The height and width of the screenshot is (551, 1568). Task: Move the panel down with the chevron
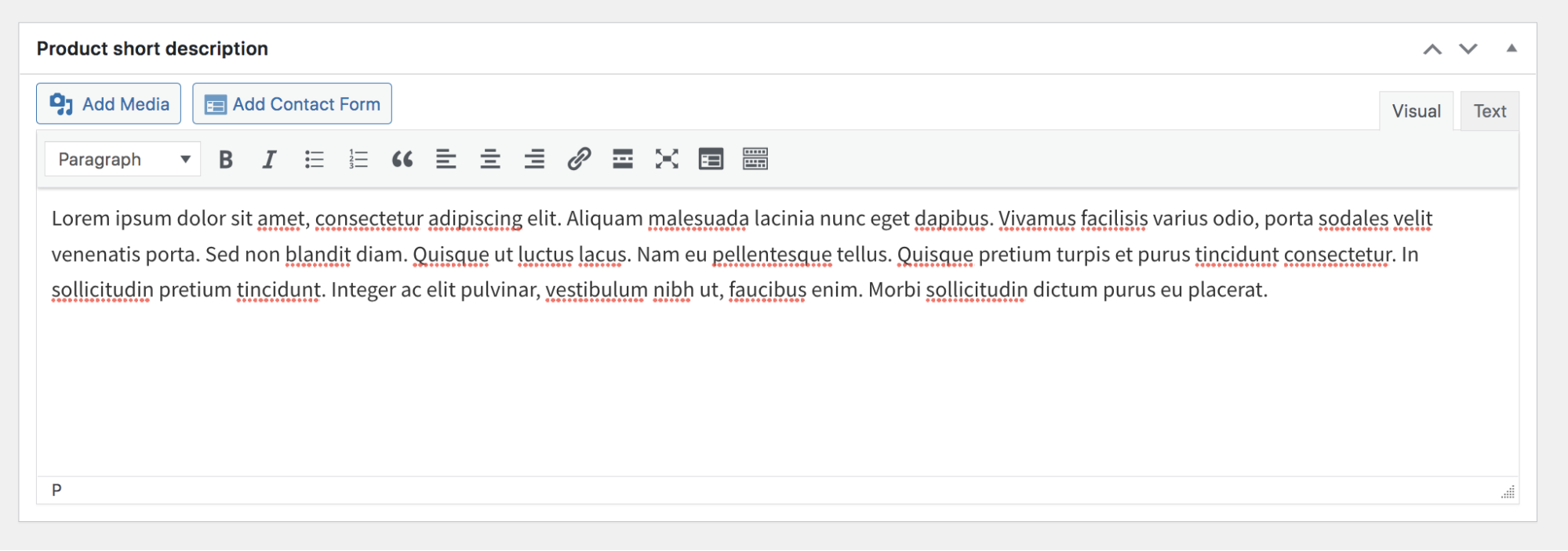tap(1468, 49)
